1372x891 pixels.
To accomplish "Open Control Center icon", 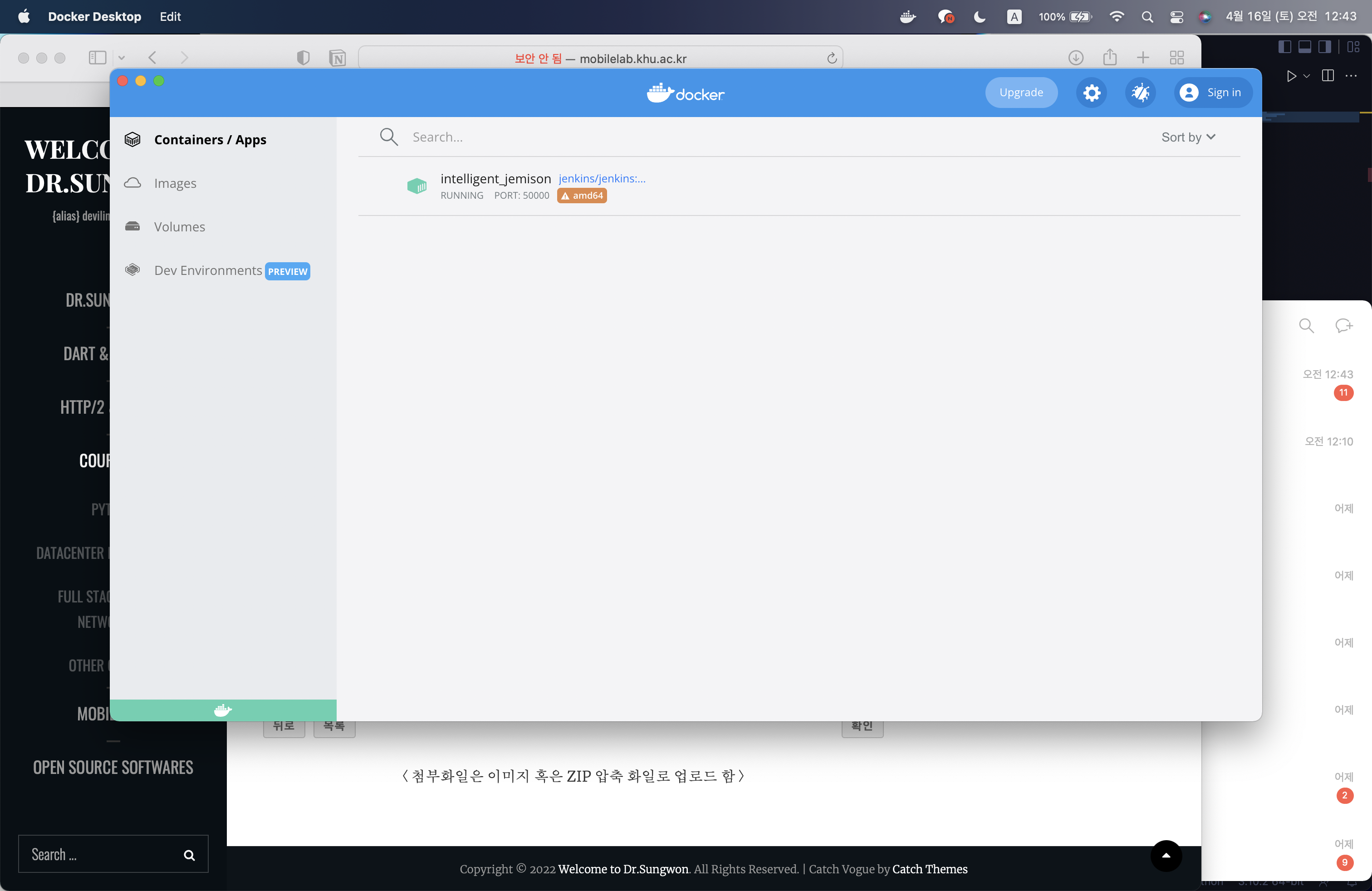I will (x=1176, y=17).
